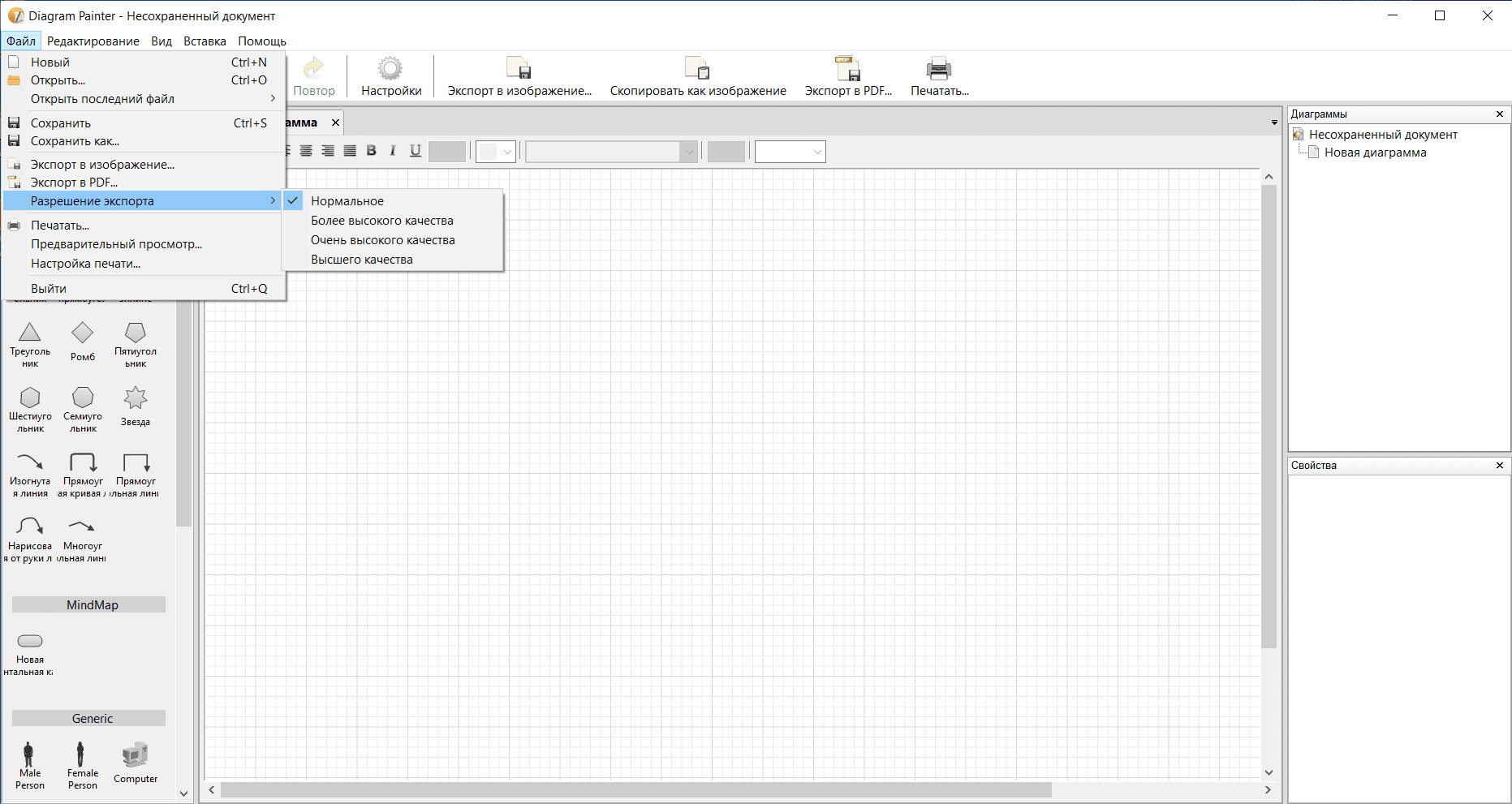Expand the Открыть последний файл submenu
1512x804 pixels.
click(143, 99)
